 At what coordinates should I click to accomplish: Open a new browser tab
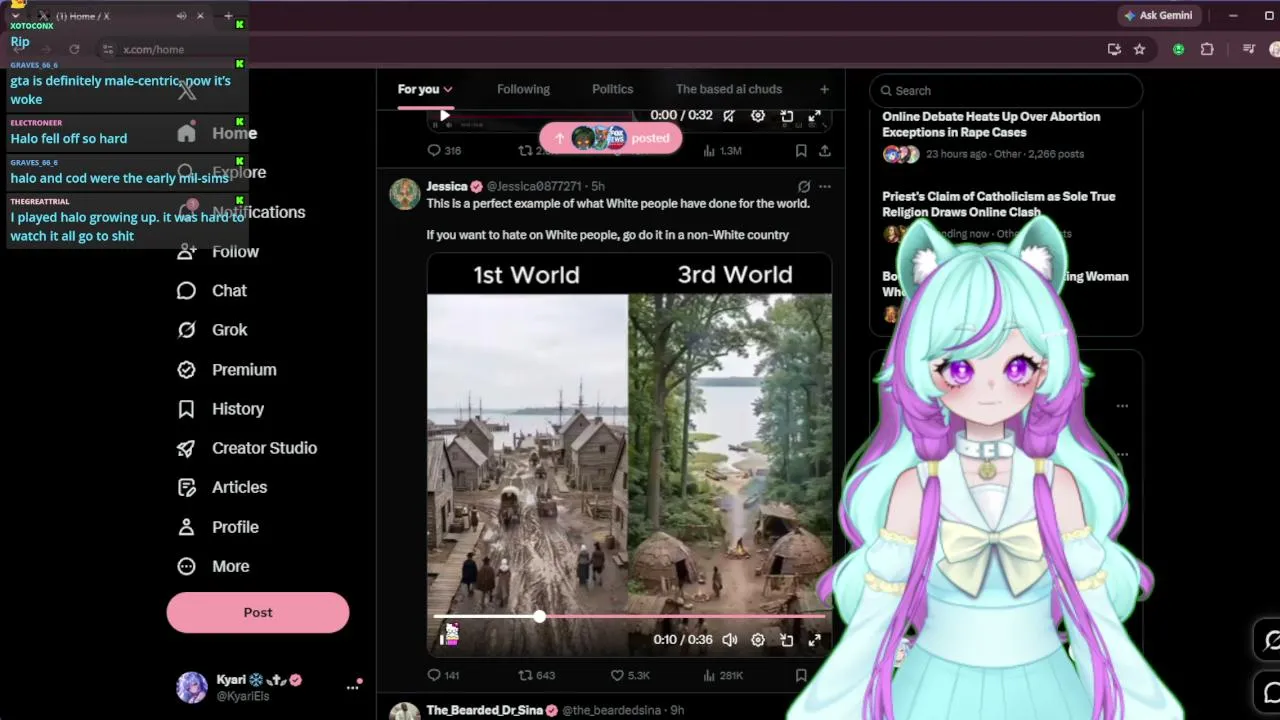(x=228, y=16)
